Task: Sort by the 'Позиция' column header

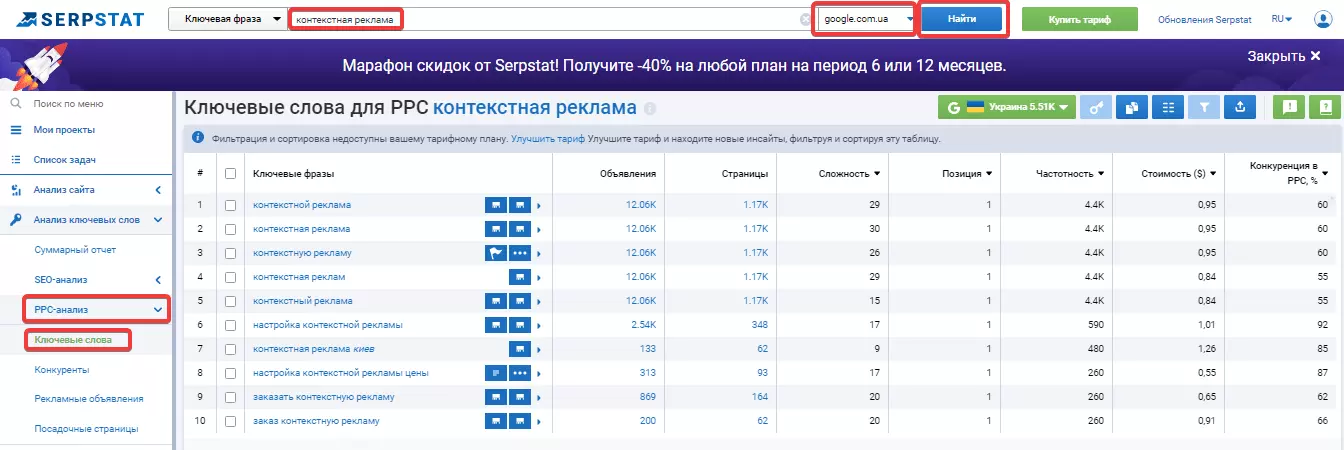Action: click(967, 173)
